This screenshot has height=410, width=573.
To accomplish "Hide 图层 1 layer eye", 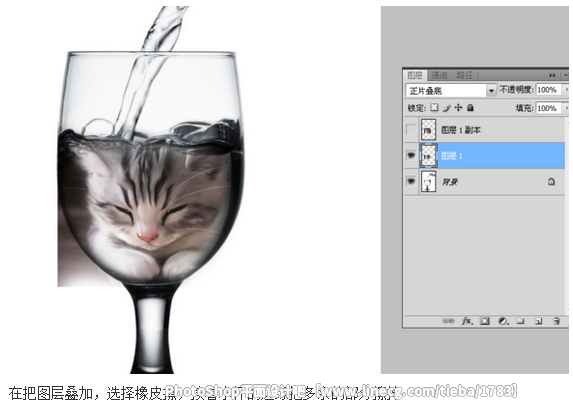I will [x=411, y=155].
